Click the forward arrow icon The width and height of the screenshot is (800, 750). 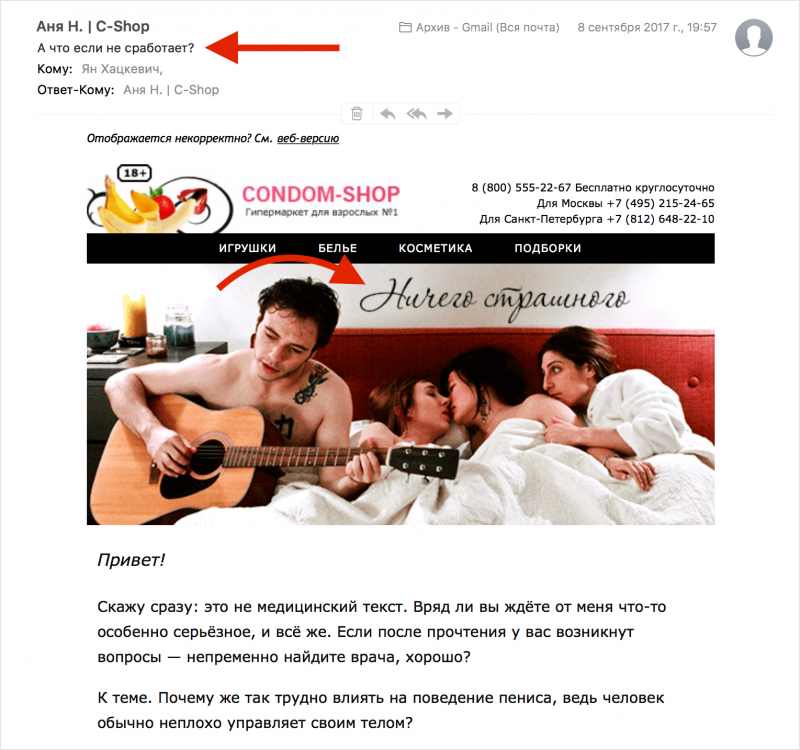445,113
